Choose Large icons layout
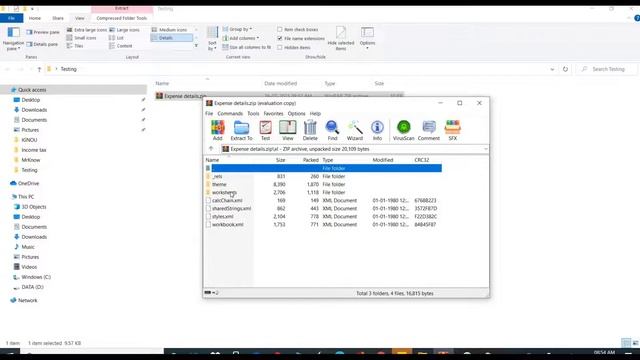 coord(124,30)
